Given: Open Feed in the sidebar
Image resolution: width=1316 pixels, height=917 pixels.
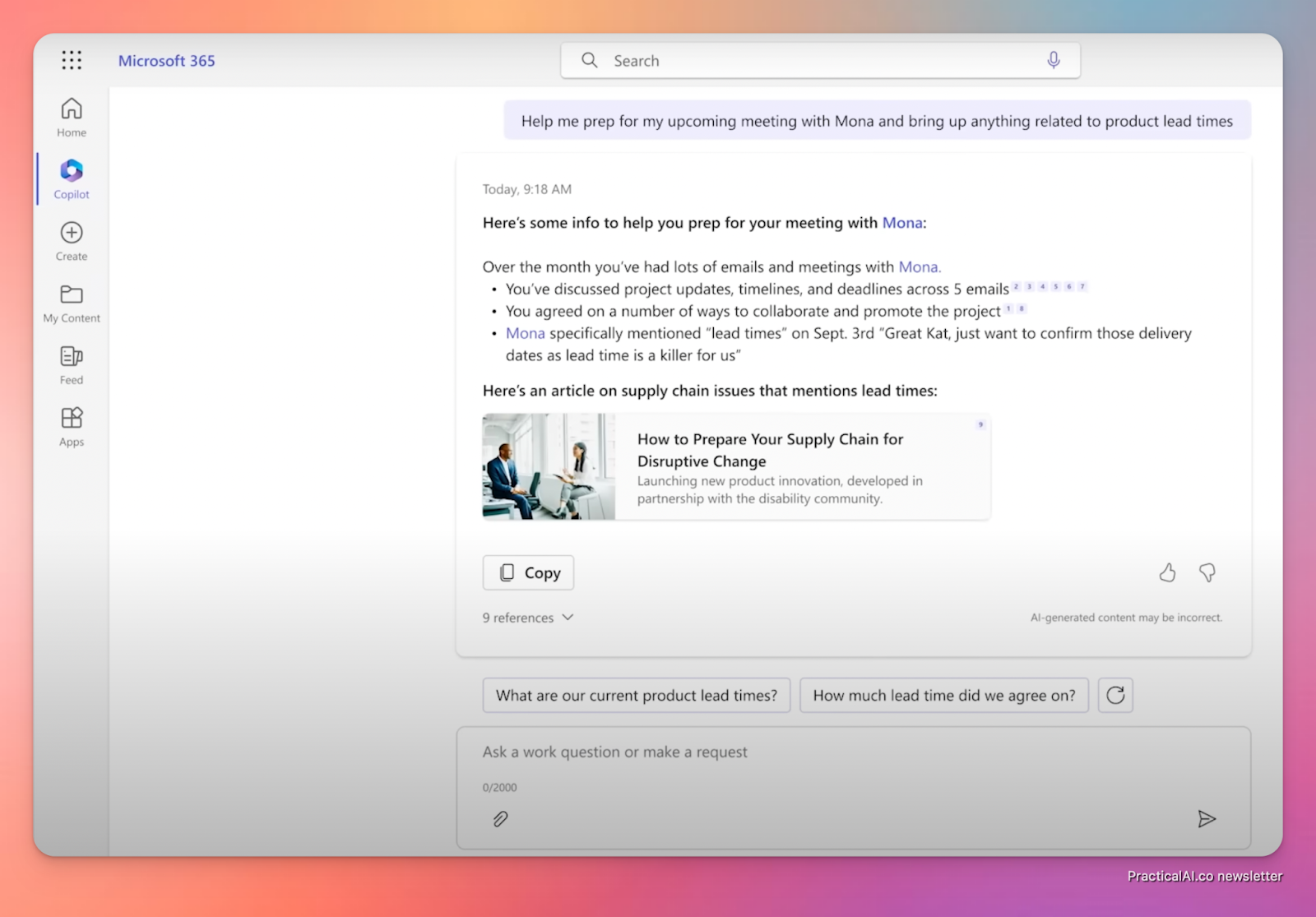Looking at the screenshot, I should point(72,365).
